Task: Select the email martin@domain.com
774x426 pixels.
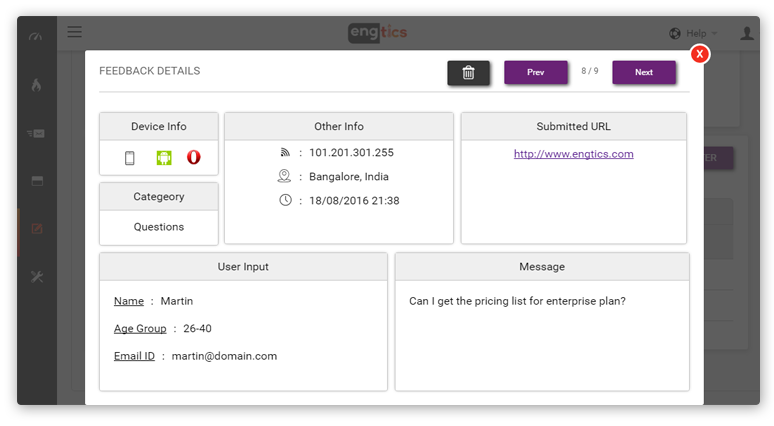Action: [224, 356]
